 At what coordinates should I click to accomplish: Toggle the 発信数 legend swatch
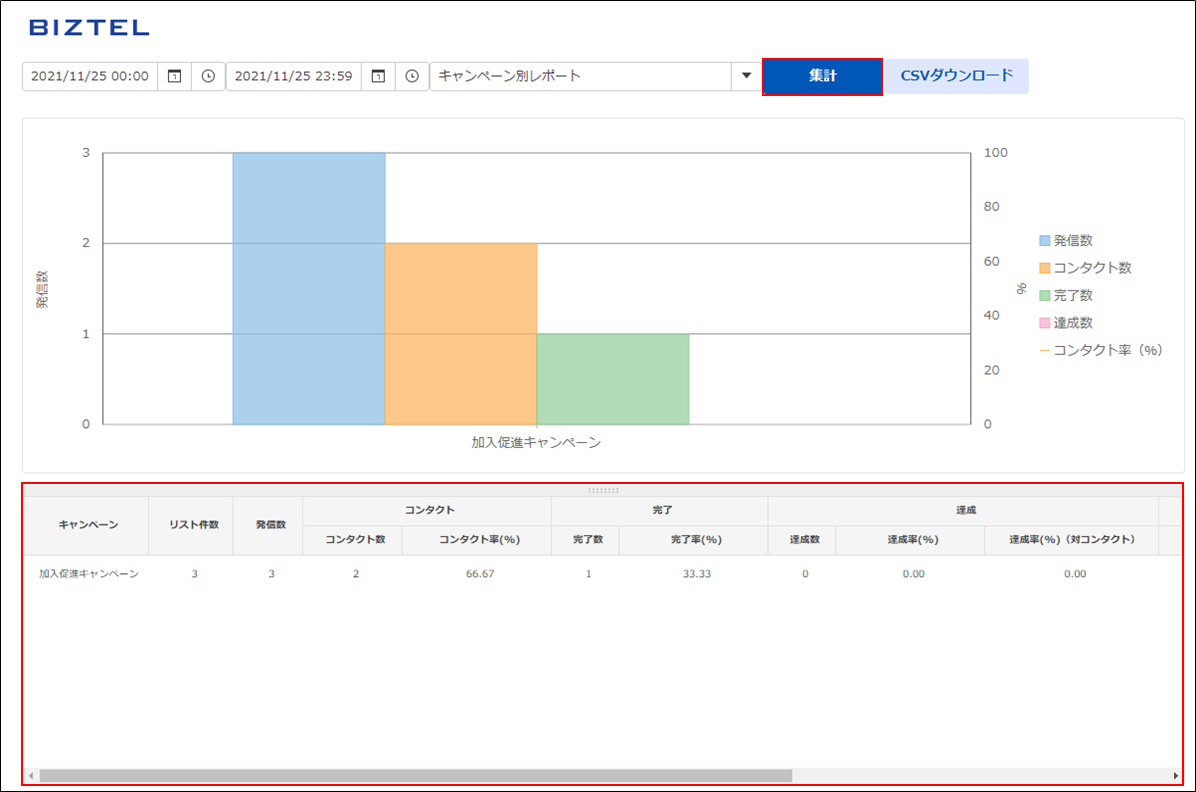1044,241
